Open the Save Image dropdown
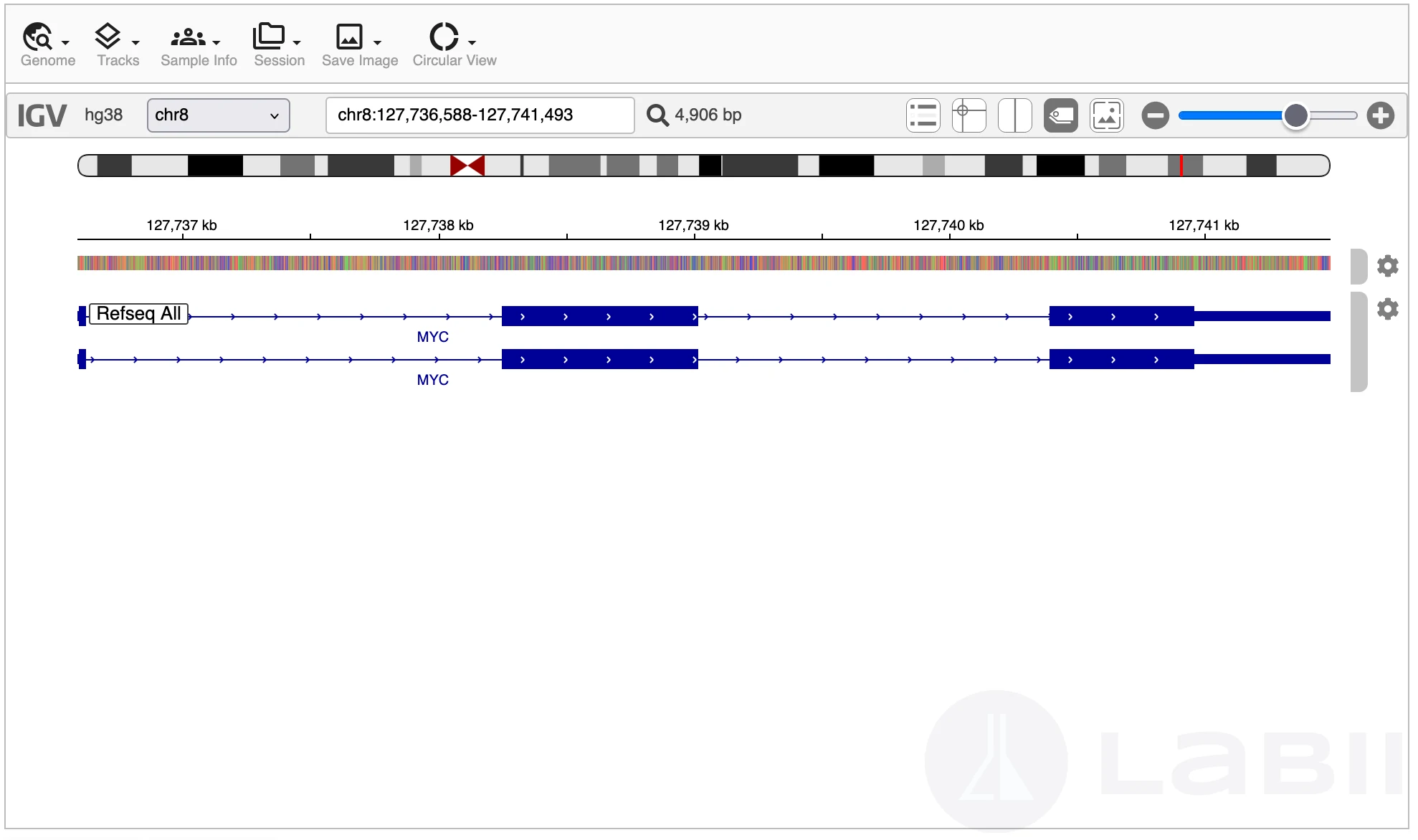 (x=359, y=45)
